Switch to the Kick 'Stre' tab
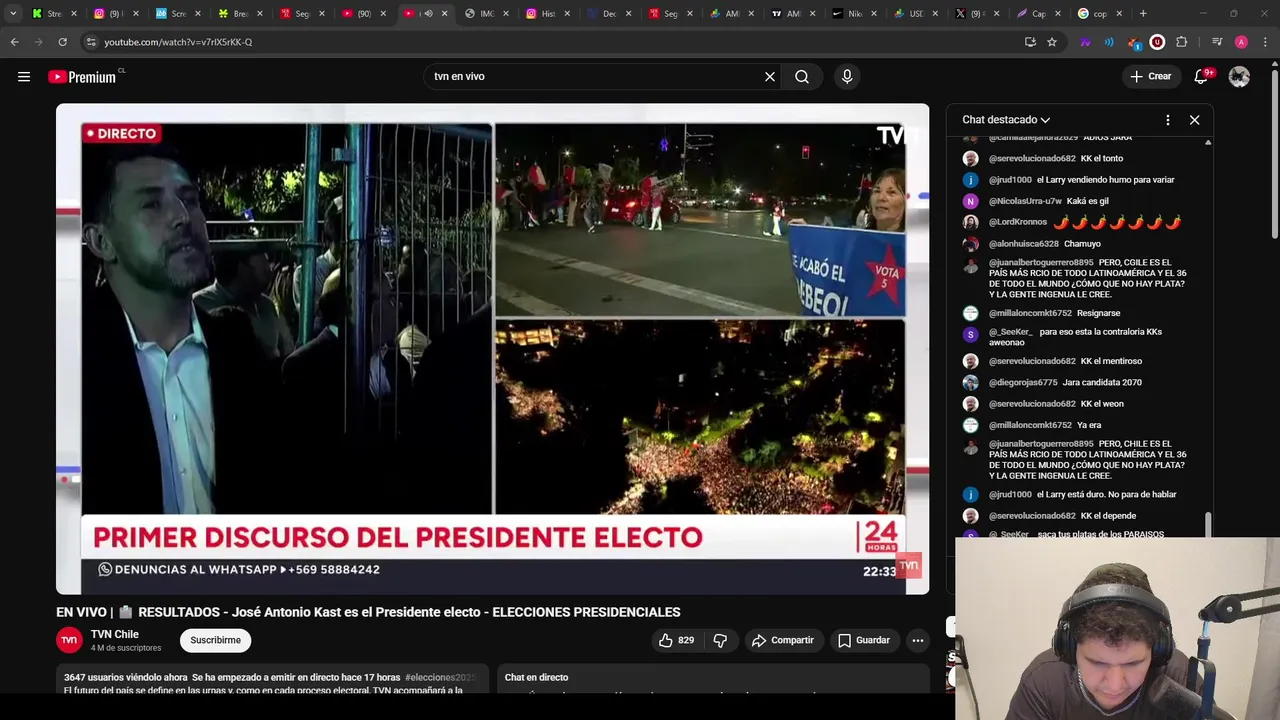 click(x=52, y=14)
